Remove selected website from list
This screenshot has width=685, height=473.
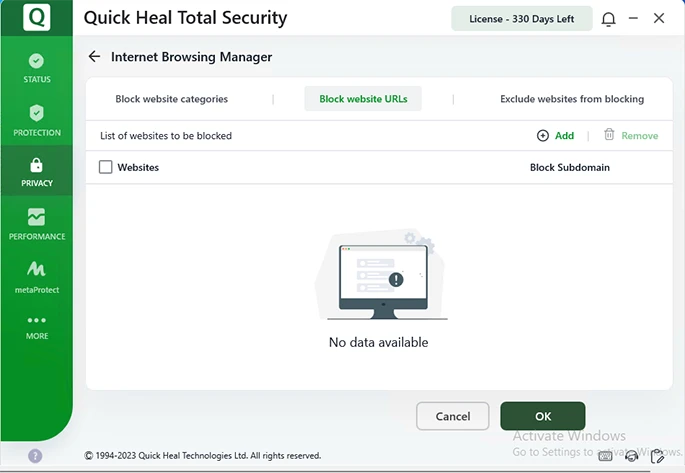click(x=631, y=135)
